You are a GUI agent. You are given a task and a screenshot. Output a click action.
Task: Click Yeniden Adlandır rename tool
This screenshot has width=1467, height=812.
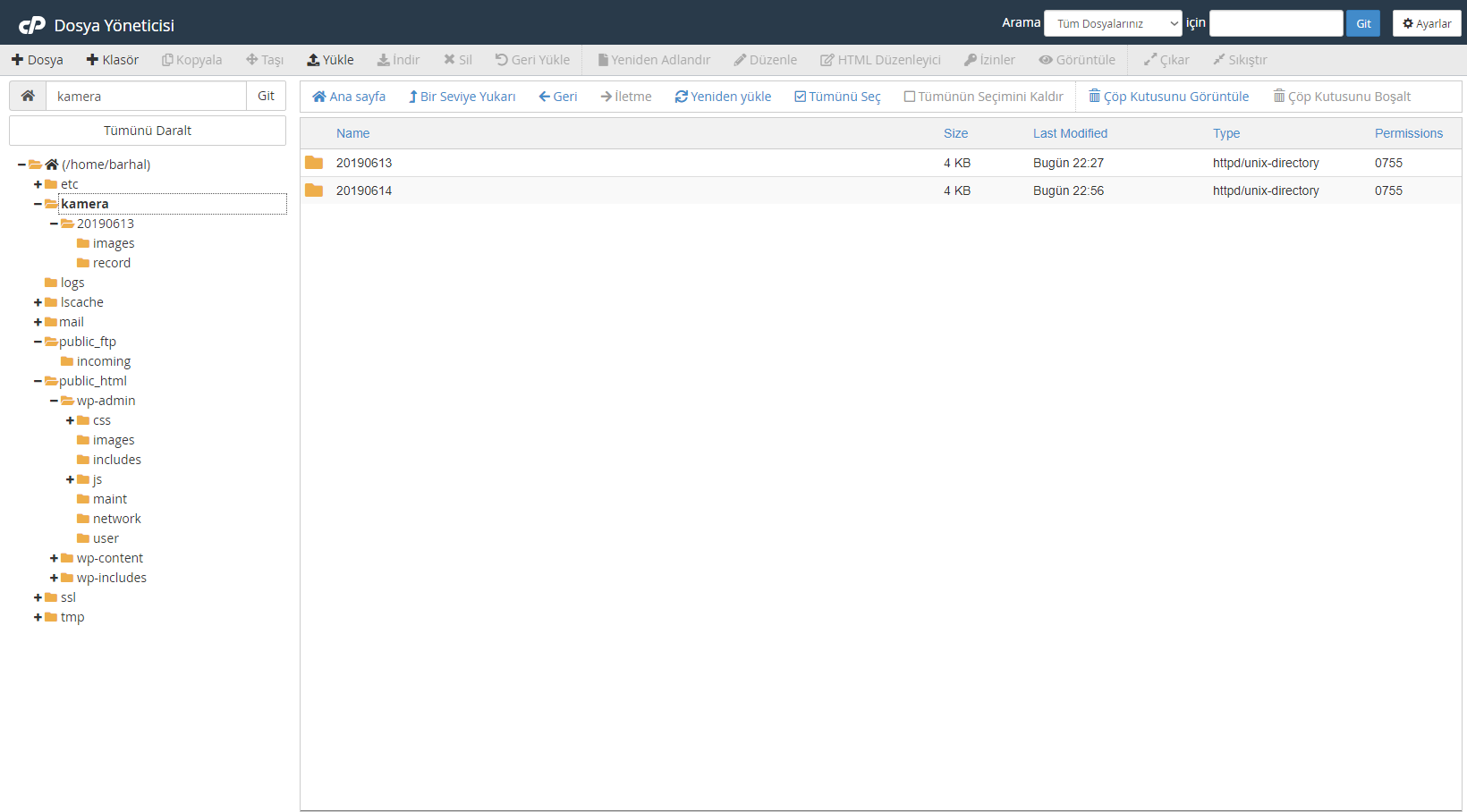654,60
